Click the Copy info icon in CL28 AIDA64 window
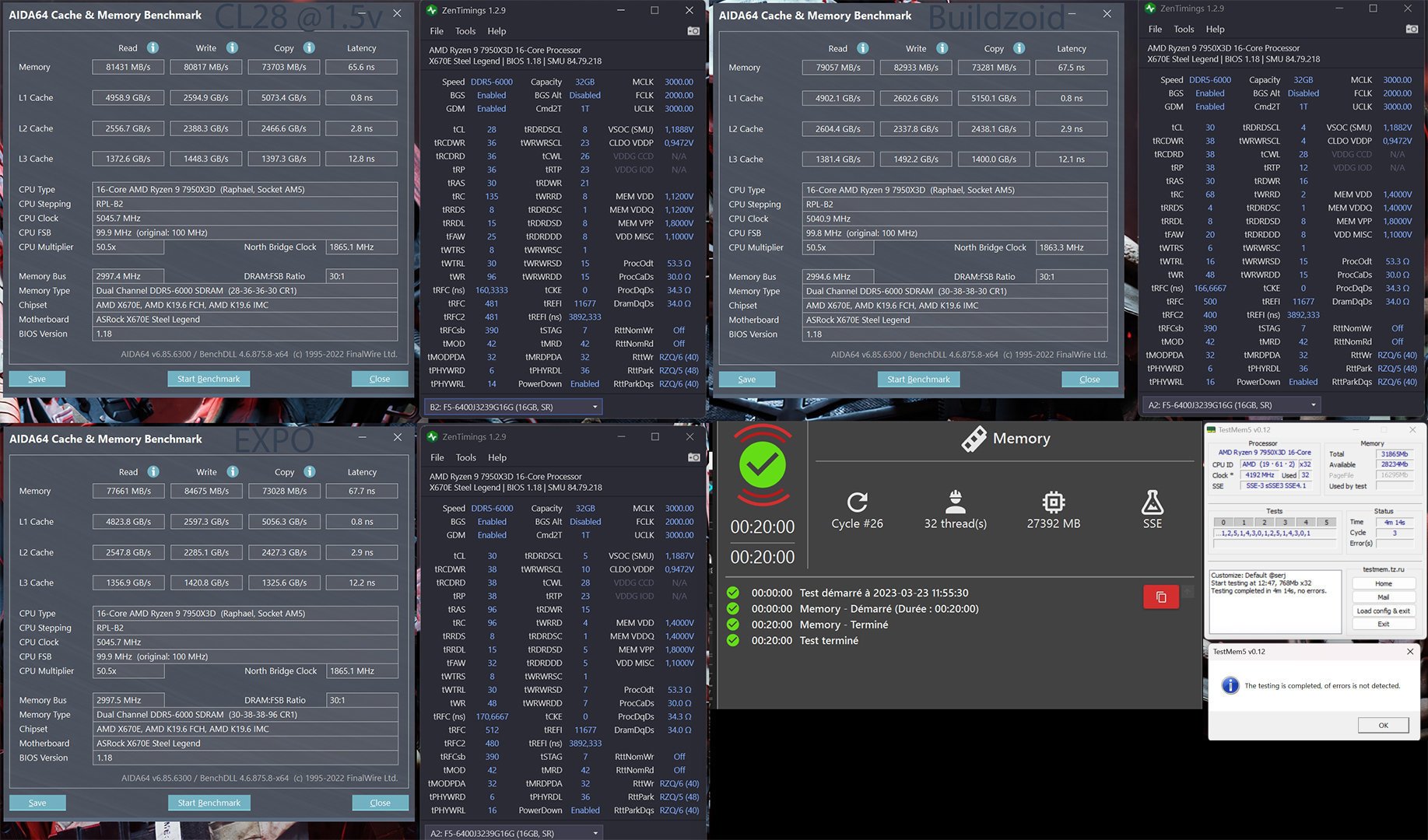 click(309, 47)
